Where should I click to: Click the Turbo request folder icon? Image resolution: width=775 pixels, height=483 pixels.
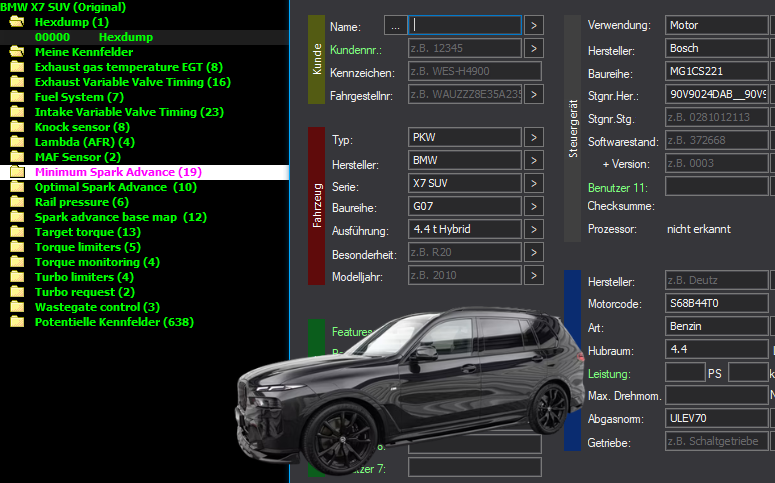(x=17, y=292)
